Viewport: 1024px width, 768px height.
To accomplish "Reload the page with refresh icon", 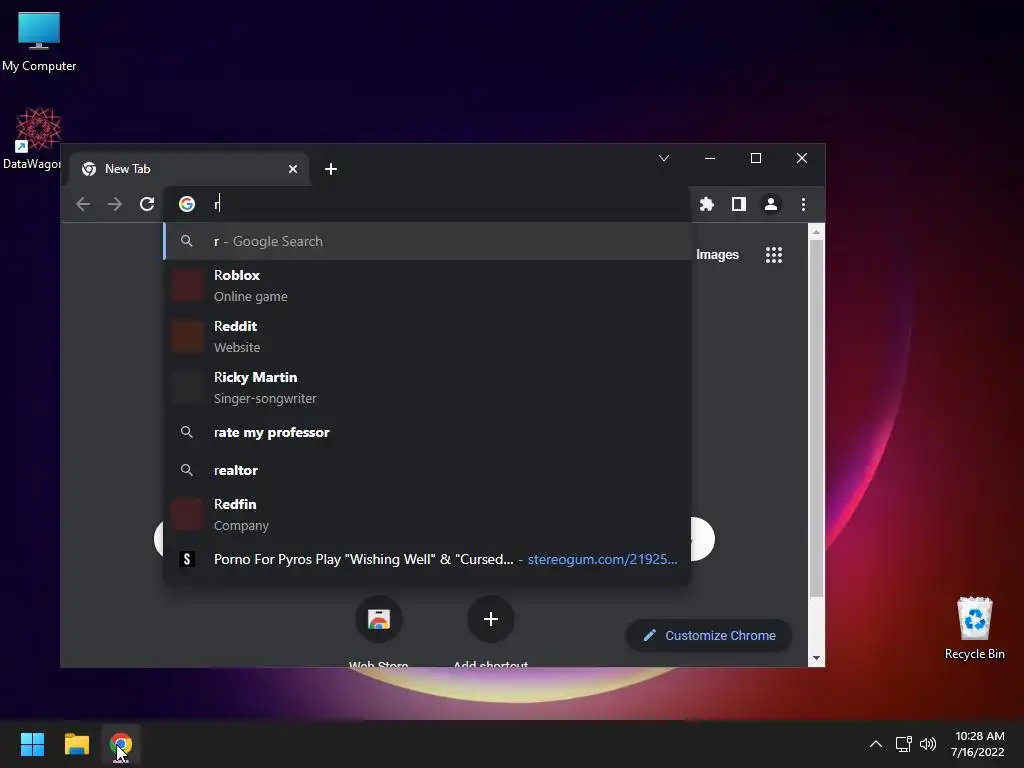I will 147,204.
